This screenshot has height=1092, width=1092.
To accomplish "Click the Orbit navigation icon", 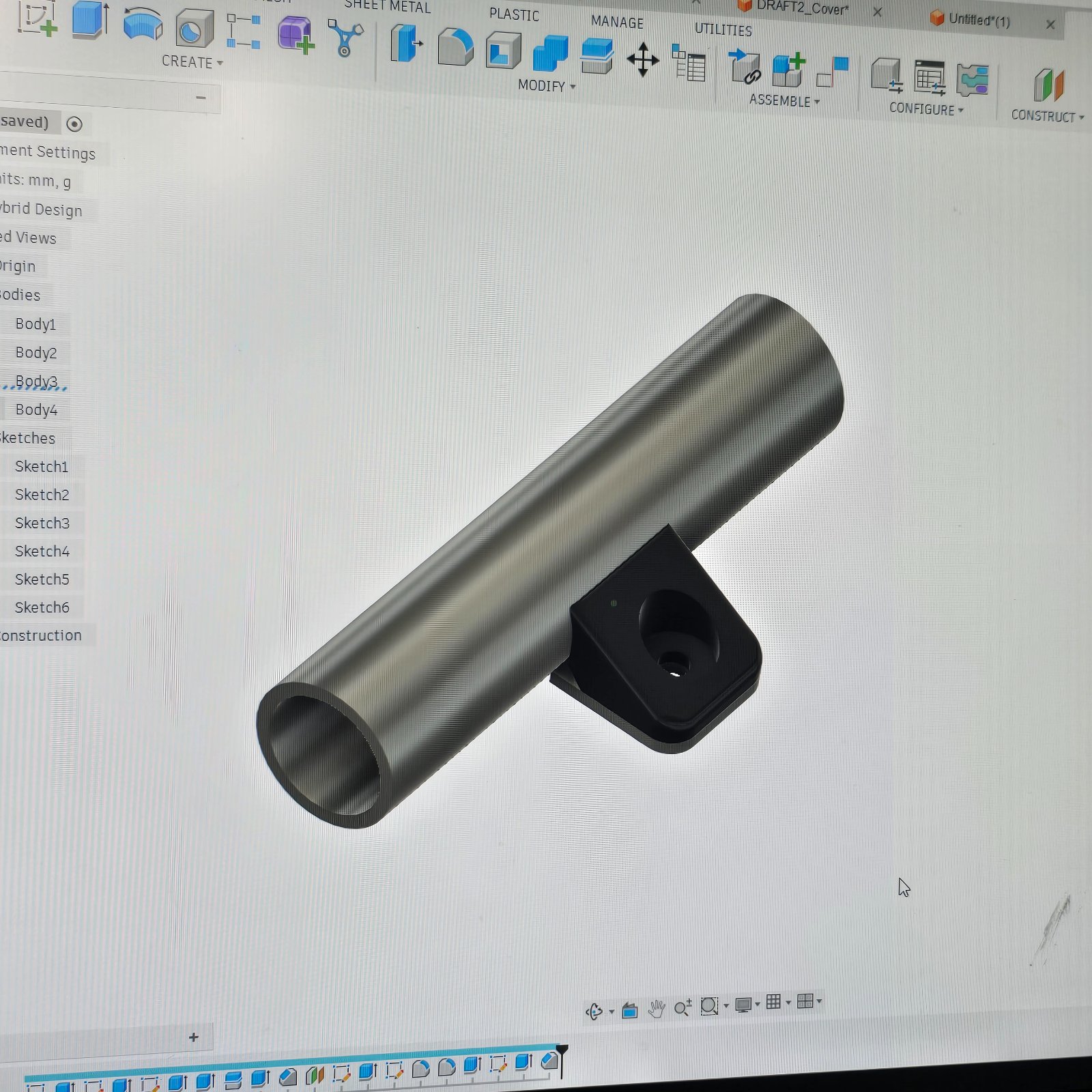I will (594, 1011).
